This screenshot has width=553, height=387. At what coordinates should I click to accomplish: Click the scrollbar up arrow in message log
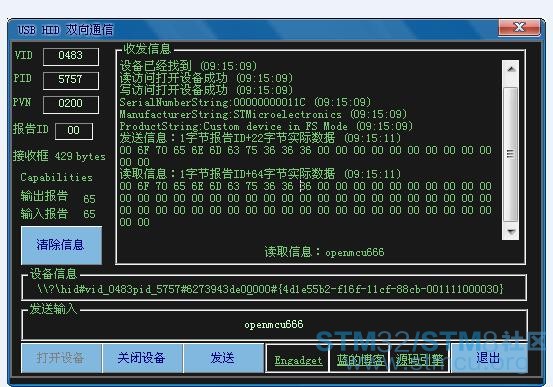pos(510,69)
